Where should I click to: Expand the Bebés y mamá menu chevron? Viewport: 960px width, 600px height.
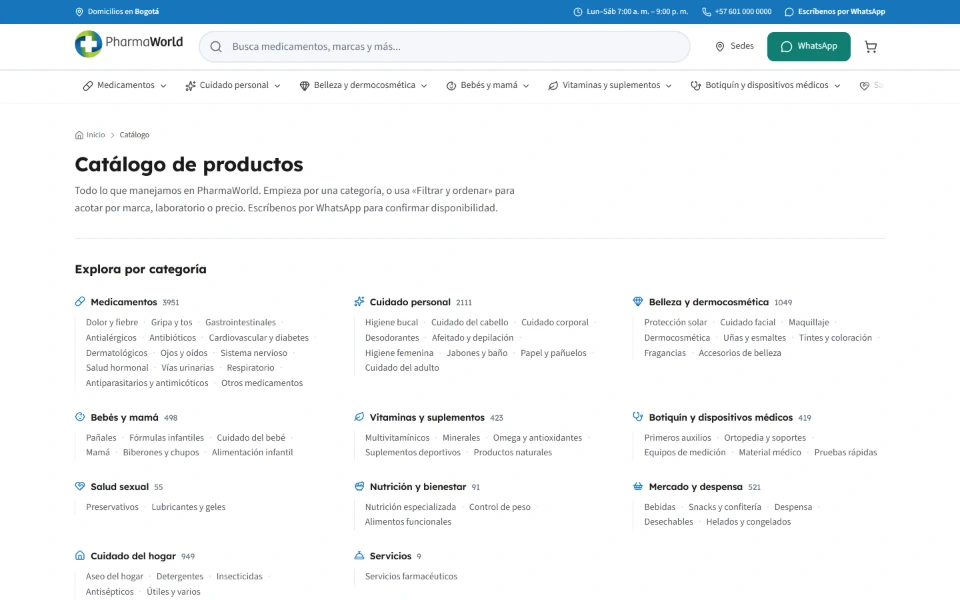[x=526, y=86]
